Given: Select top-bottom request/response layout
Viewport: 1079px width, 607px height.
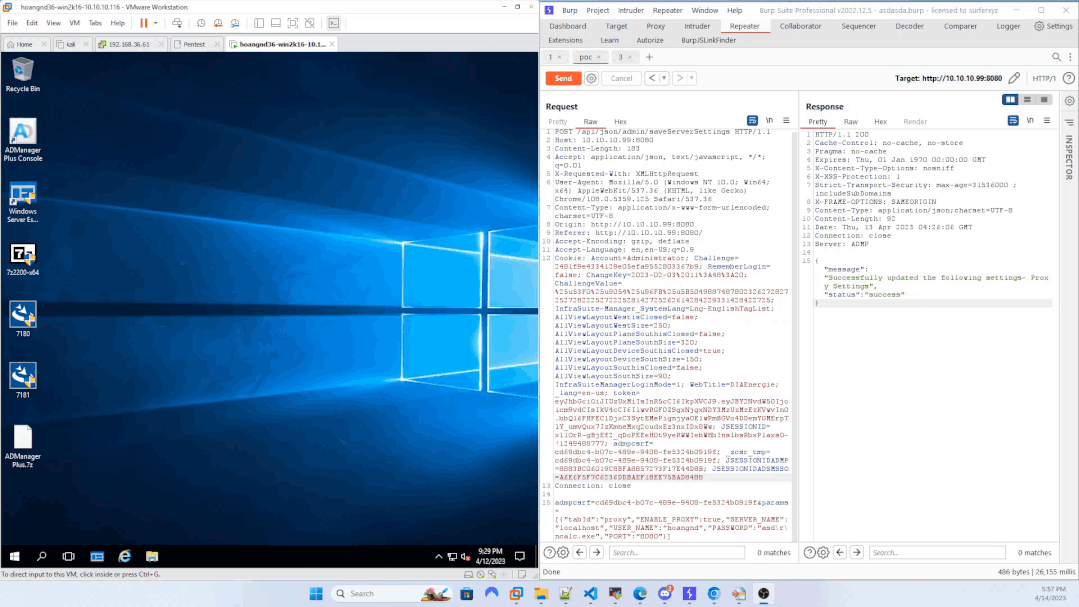Looking at the screenshot, I should 1027,100.
